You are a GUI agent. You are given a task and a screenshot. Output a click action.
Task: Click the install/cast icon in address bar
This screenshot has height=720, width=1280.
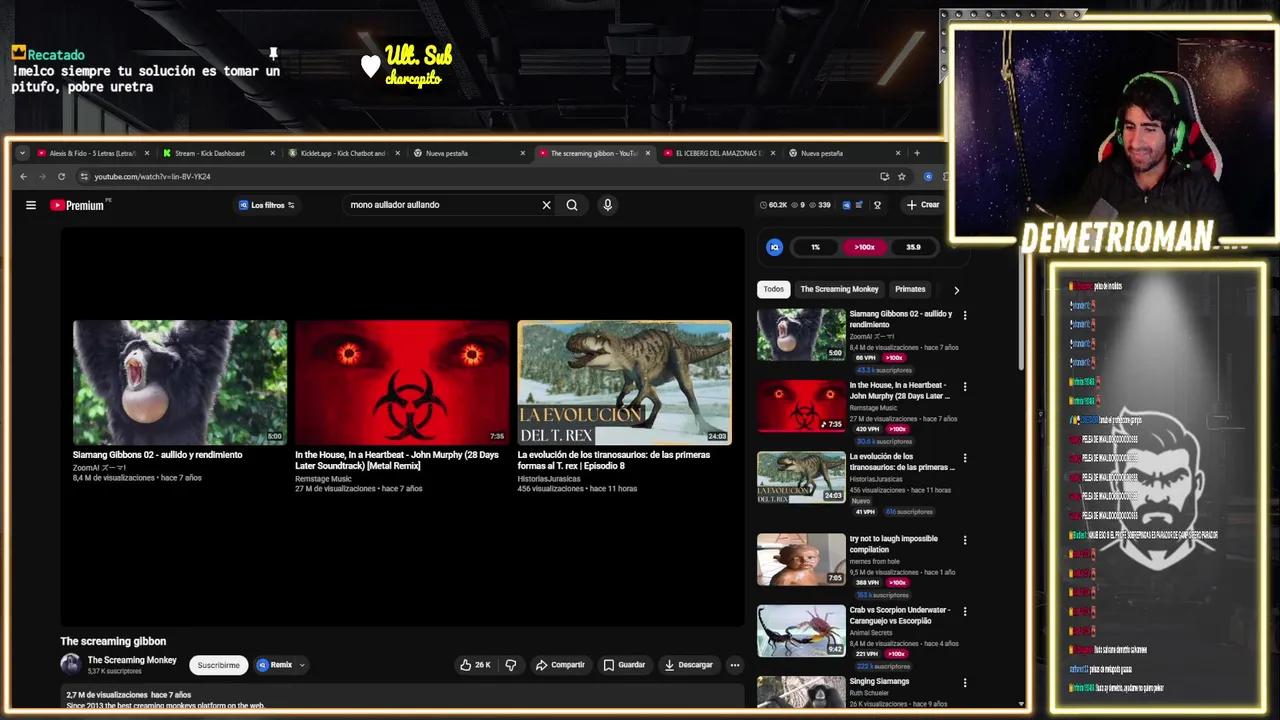pyautogui.click(x=884, y=177)
